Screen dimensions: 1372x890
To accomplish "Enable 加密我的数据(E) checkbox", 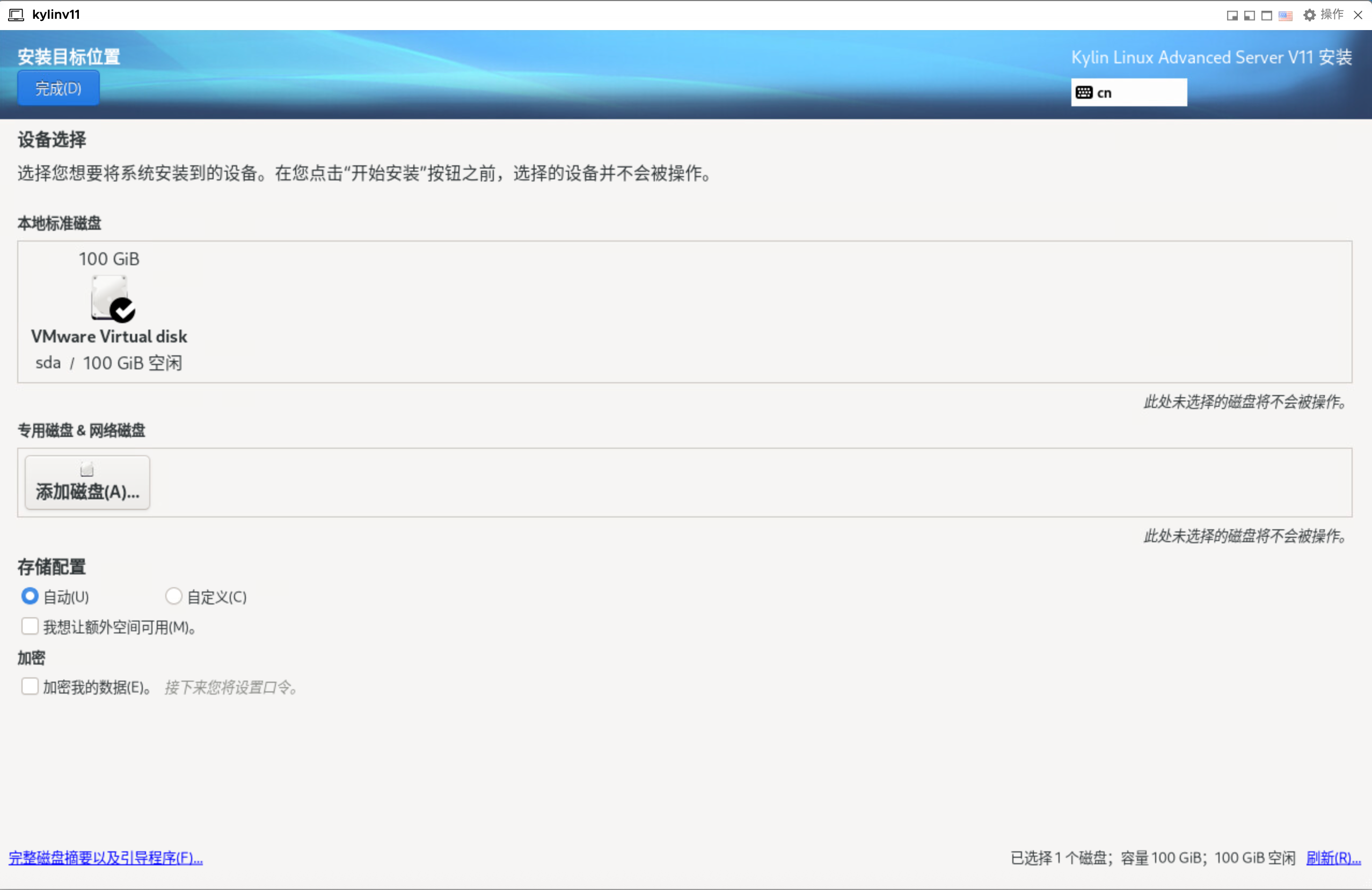I will click(30, 687).
